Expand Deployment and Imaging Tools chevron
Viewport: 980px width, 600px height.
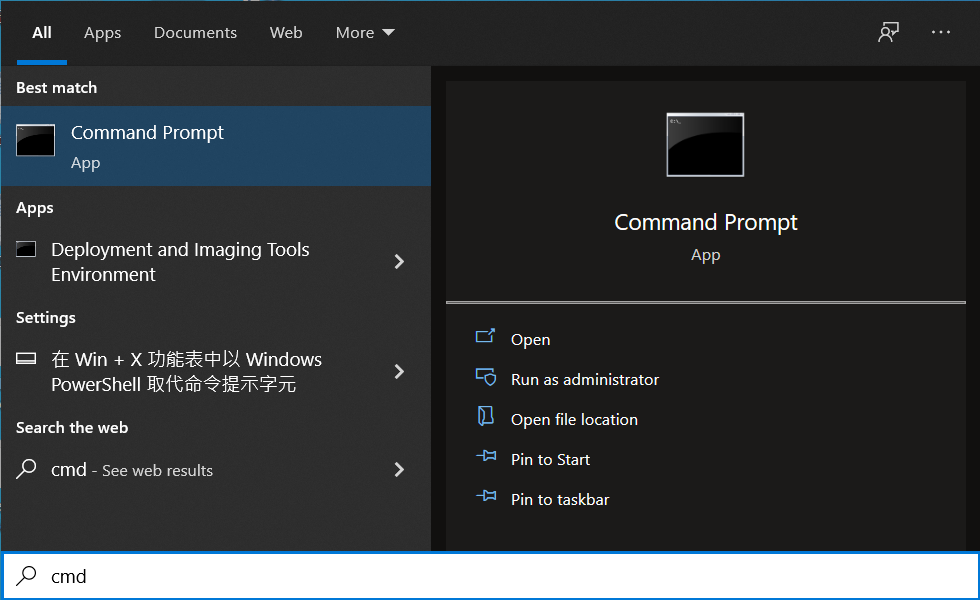[x=399, y=261]
